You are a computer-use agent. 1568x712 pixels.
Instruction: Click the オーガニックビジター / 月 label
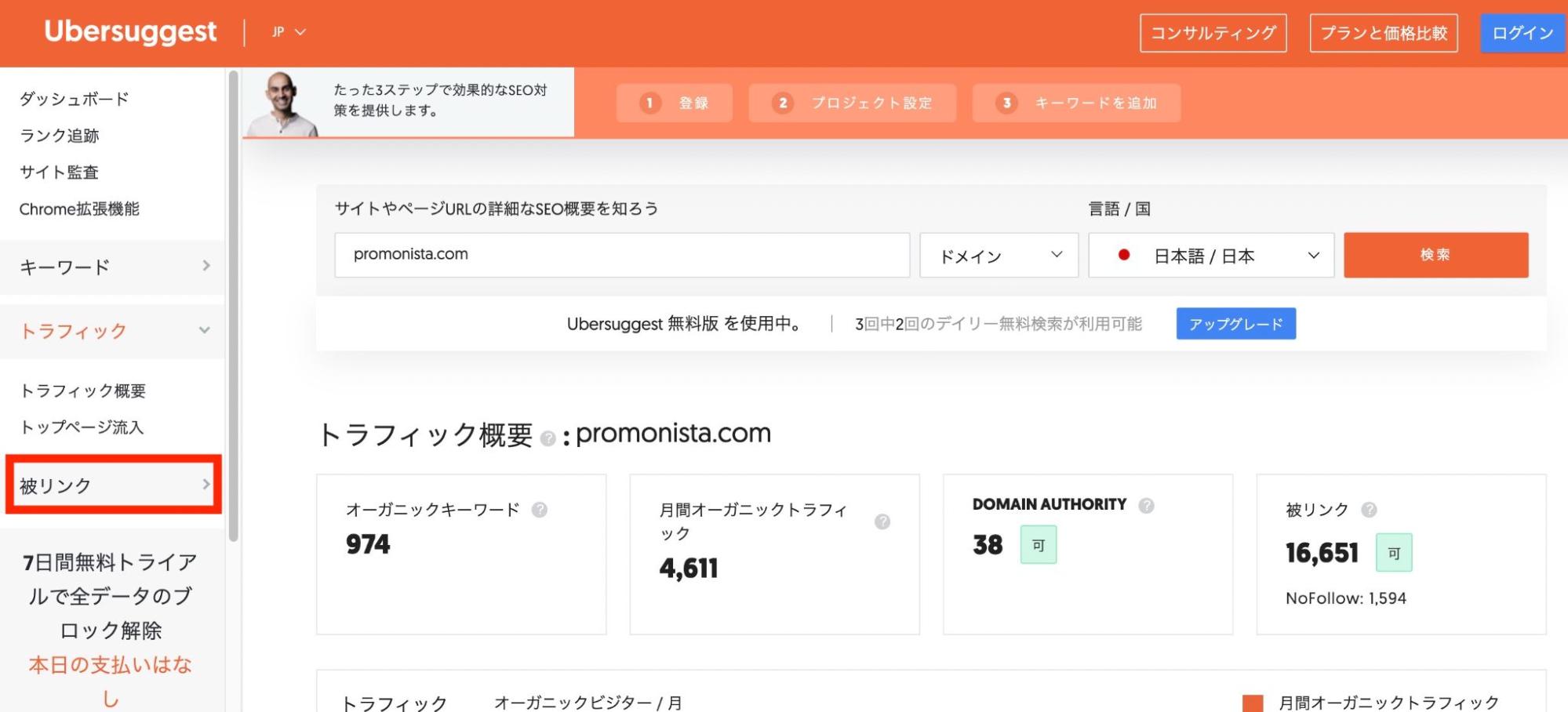(x=588, y=703)
